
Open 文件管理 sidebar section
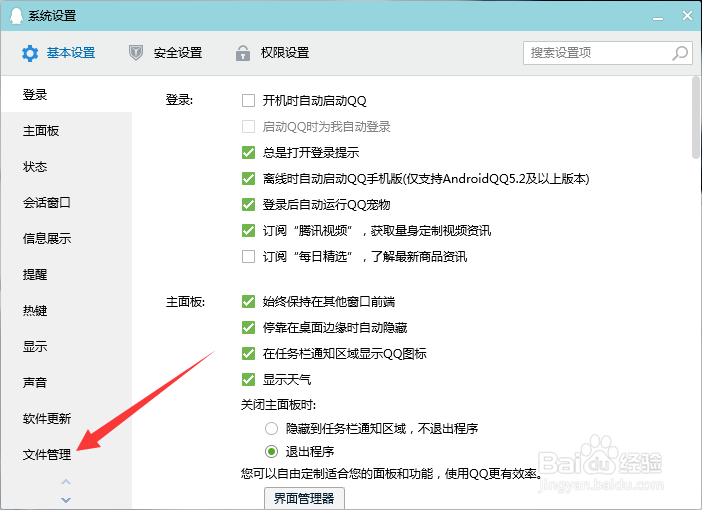(x=66, y=454)
